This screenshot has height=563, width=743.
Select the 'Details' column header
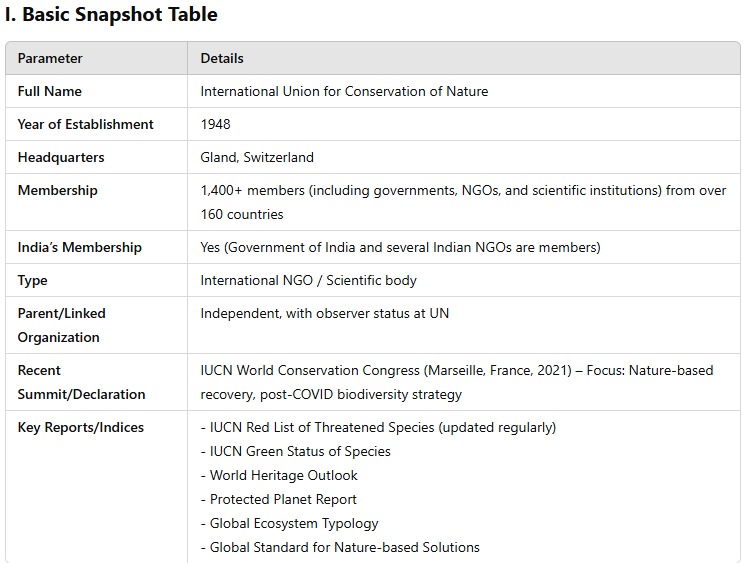[x=222, y=58]
